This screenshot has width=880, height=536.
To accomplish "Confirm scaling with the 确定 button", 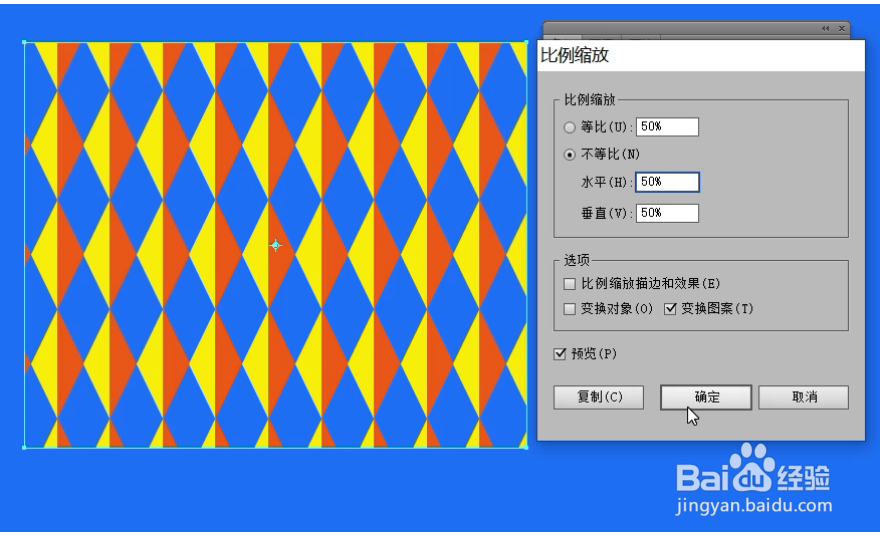I will coord(706,397).
